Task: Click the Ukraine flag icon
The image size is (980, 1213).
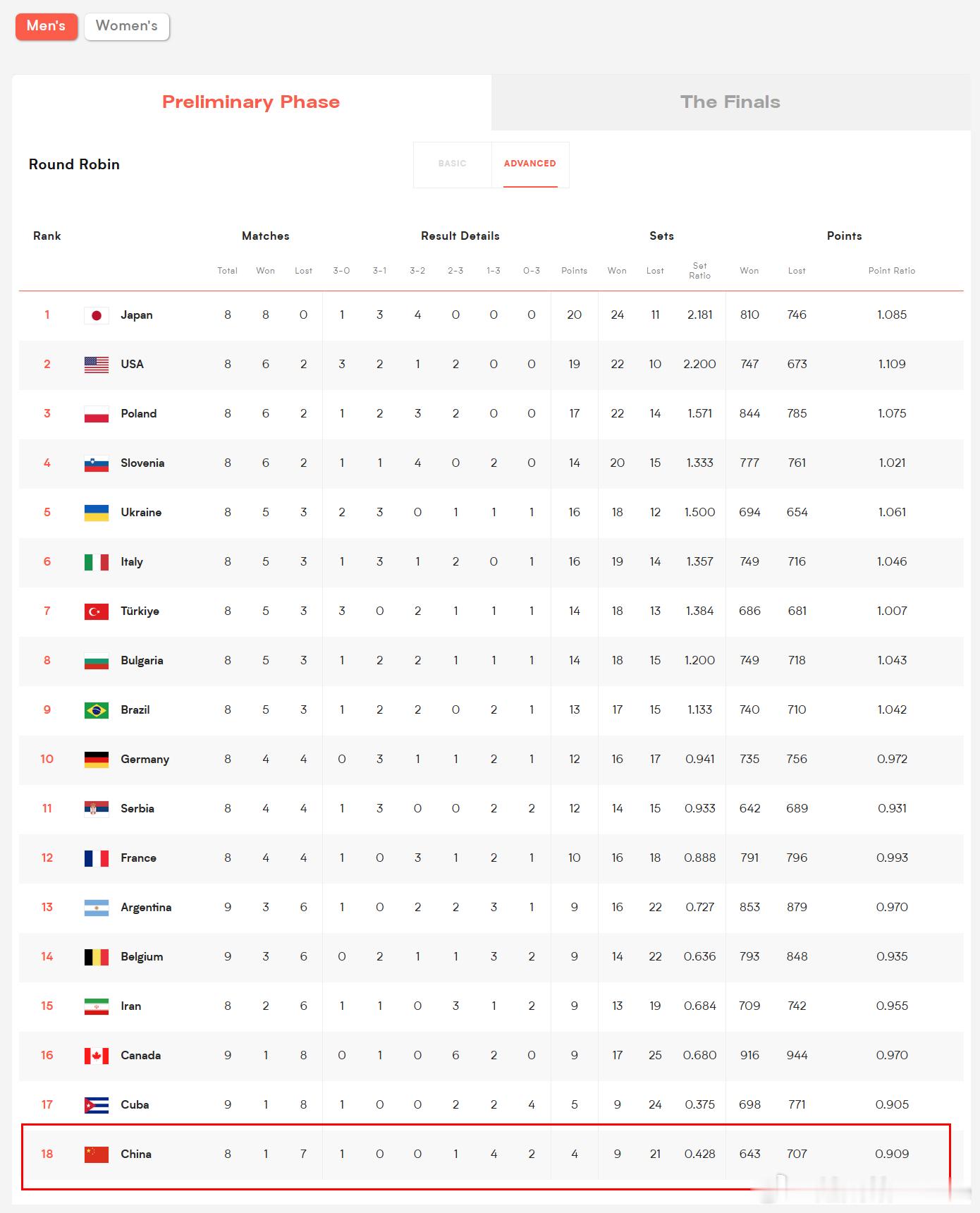Action: [97, 513]
